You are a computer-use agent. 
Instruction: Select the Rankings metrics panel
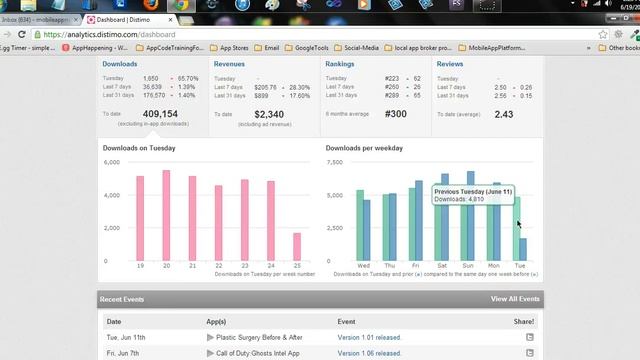376,96
